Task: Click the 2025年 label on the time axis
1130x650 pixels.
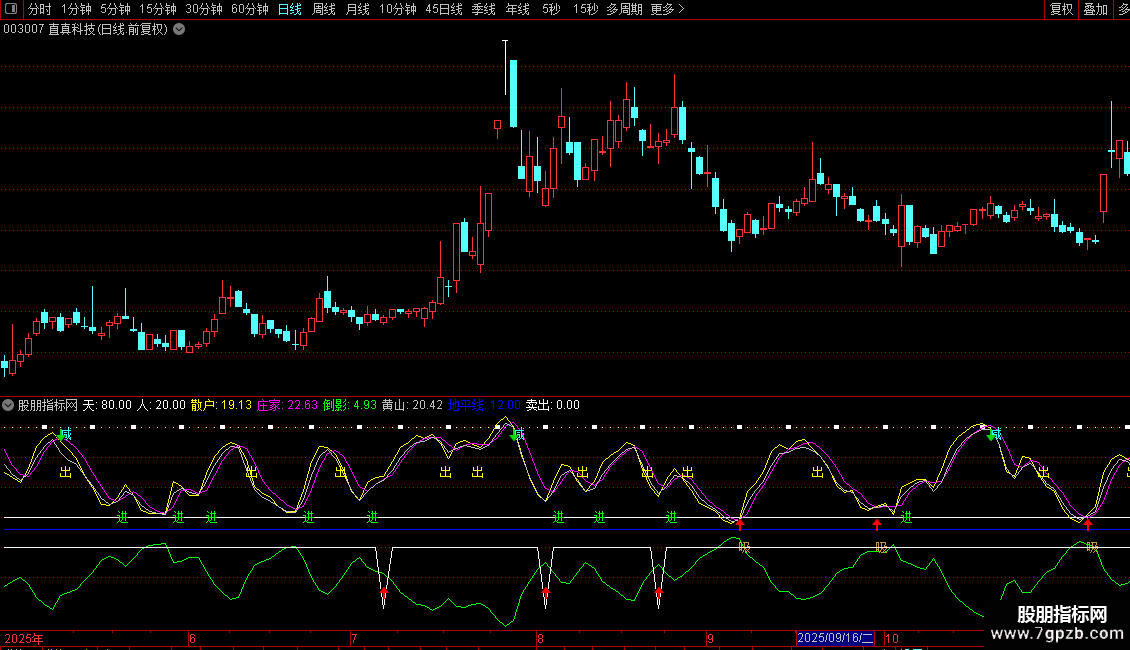Action: click(24, 638)
